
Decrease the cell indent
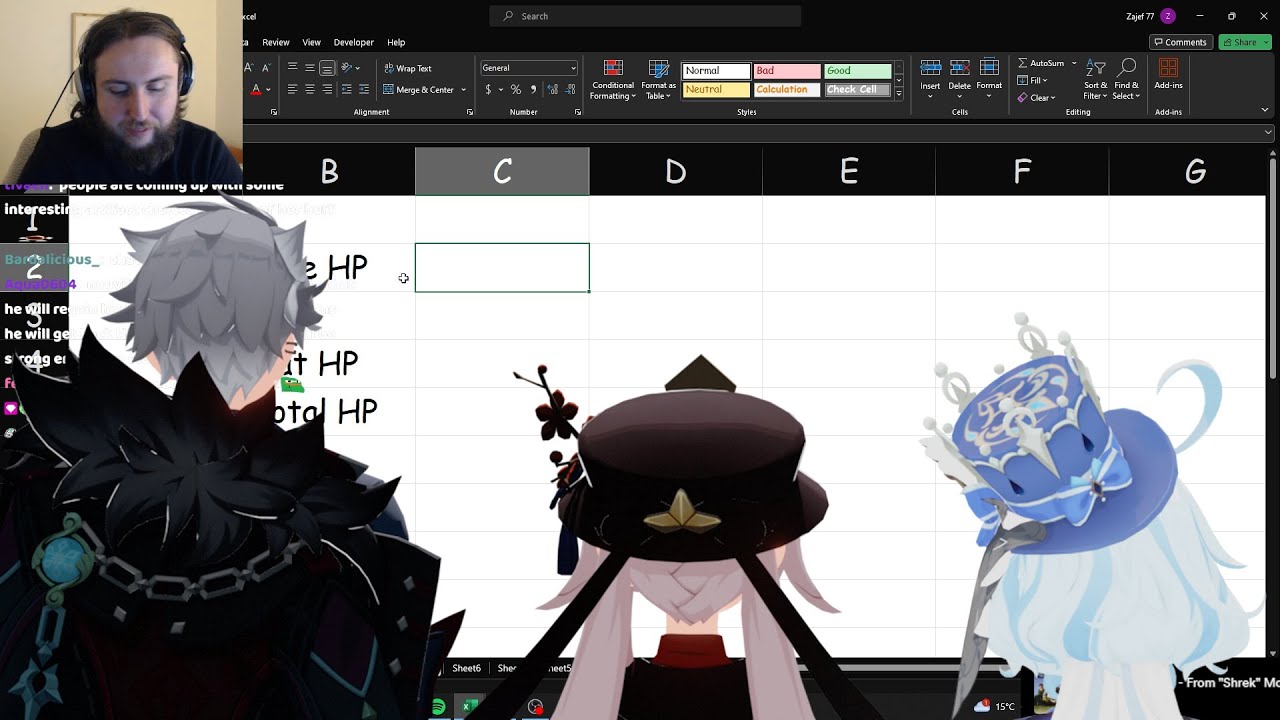click(346, 90)
